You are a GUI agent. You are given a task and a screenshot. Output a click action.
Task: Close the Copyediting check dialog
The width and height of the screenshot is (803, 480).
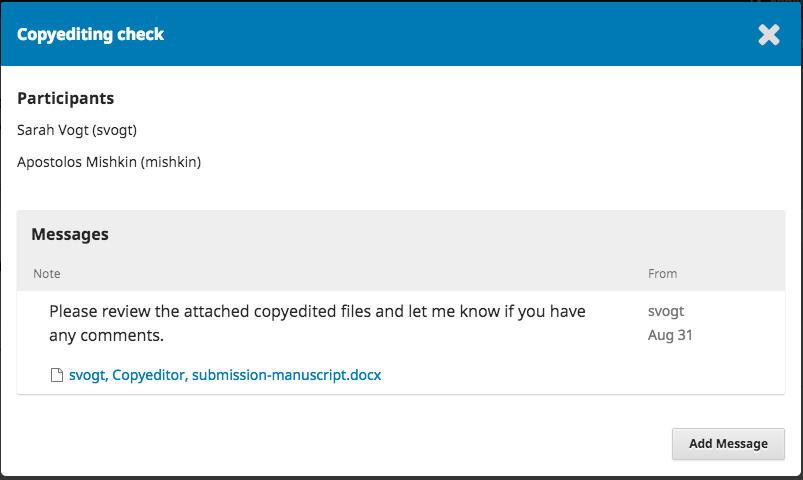tap(769, 35)
